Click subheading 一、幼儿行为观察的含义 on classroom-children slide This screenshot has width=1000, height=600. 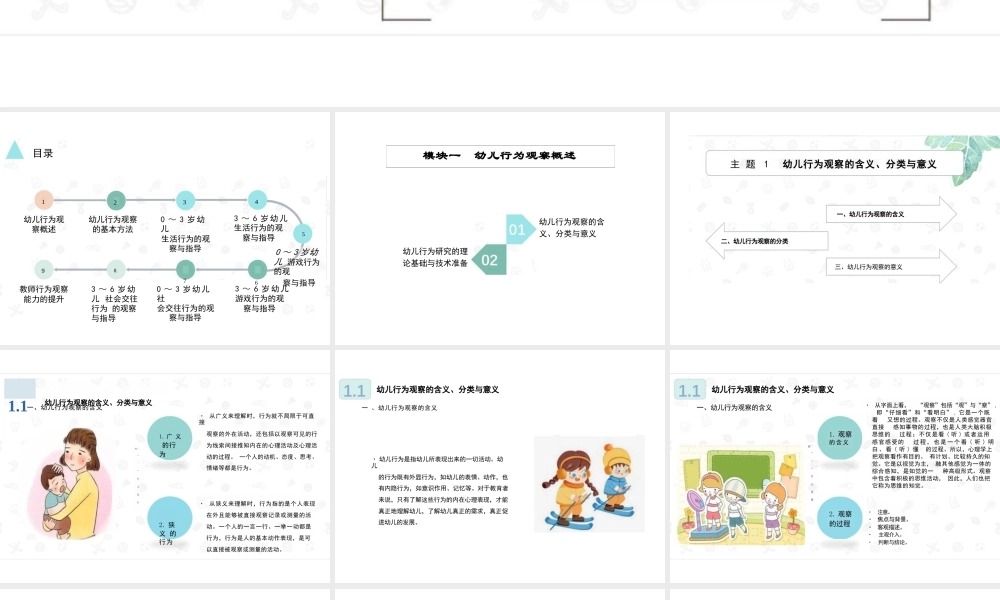tap(734, 407)
